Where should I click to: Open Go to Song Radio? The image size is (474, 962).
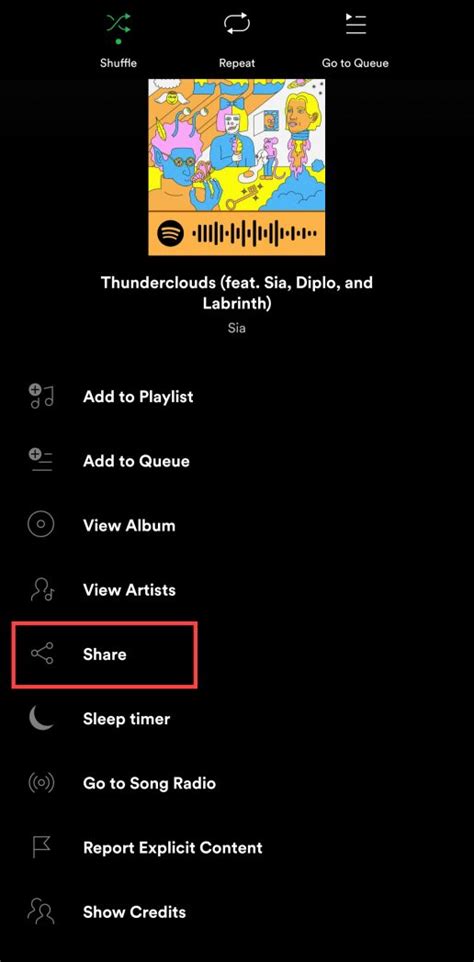(x=237, y=783)
